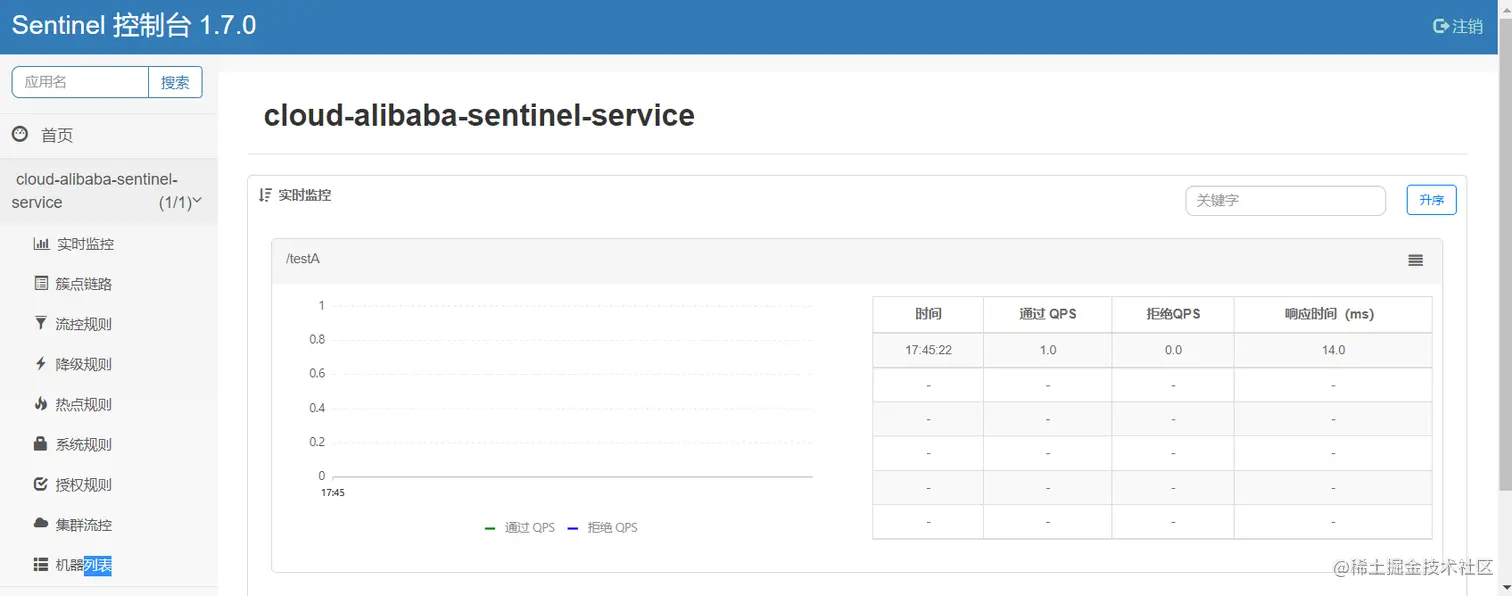Viewport: 1512px width, 596px height.
Task: Open 热点规则 in the sidebar
Action: pos(84,404)
